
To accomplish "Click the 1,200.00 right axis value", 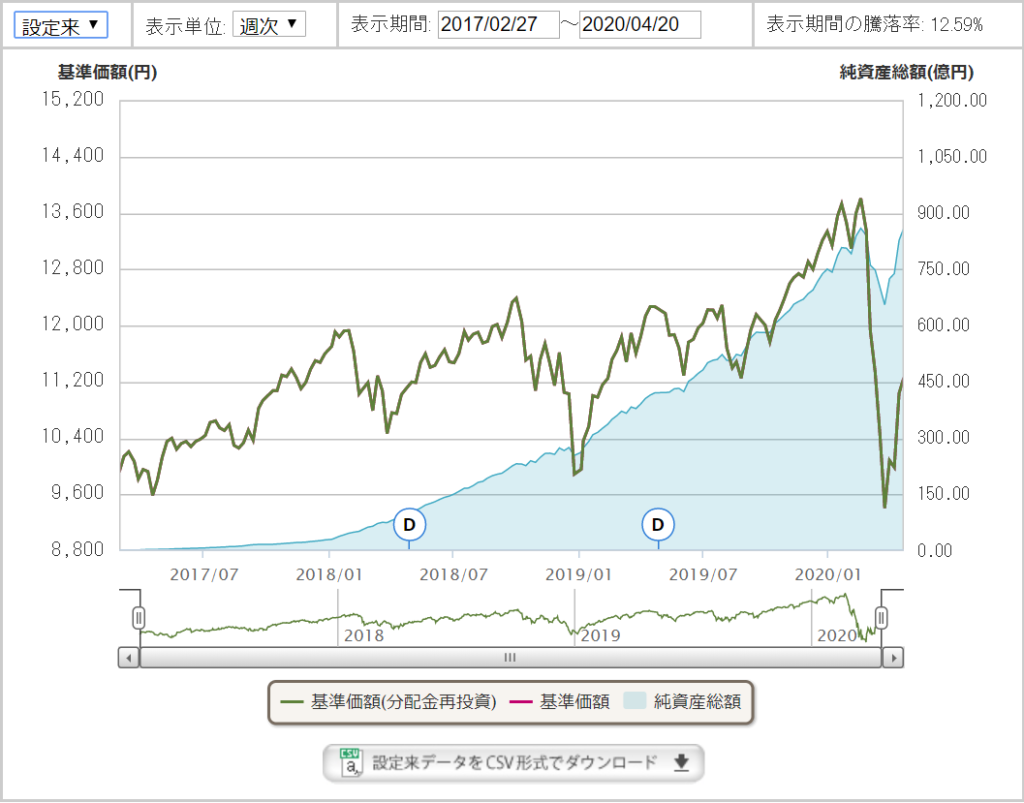I will [x=952, y=101].
